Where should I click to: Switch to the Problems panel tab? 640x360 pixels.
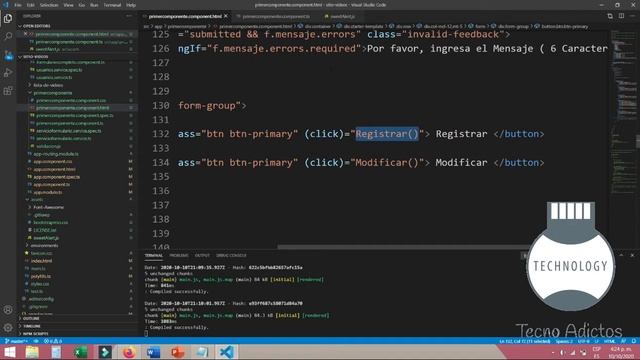[179, 256]
